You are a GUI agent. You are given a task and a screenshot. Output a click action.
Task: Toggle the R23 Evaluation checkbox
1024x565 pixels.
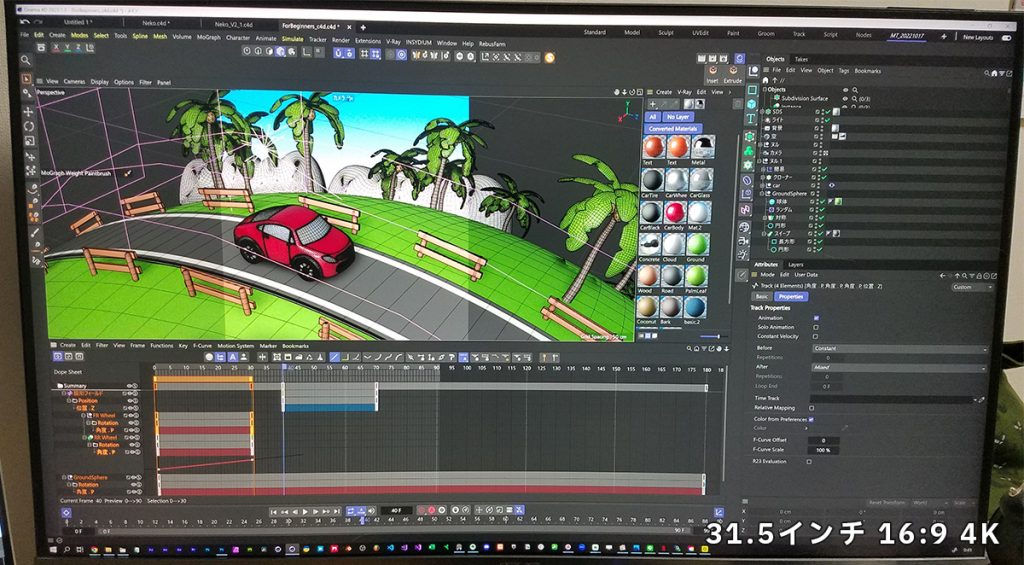809,462
